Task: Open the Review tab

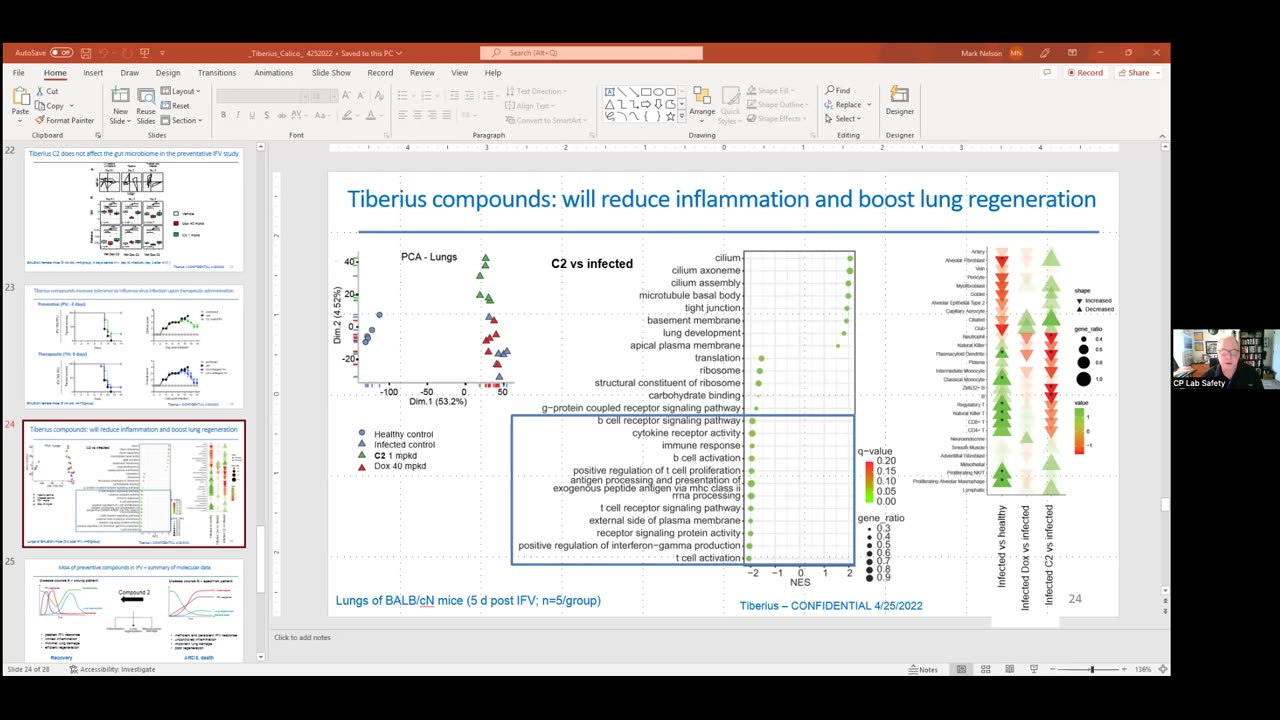Action: 422,73
